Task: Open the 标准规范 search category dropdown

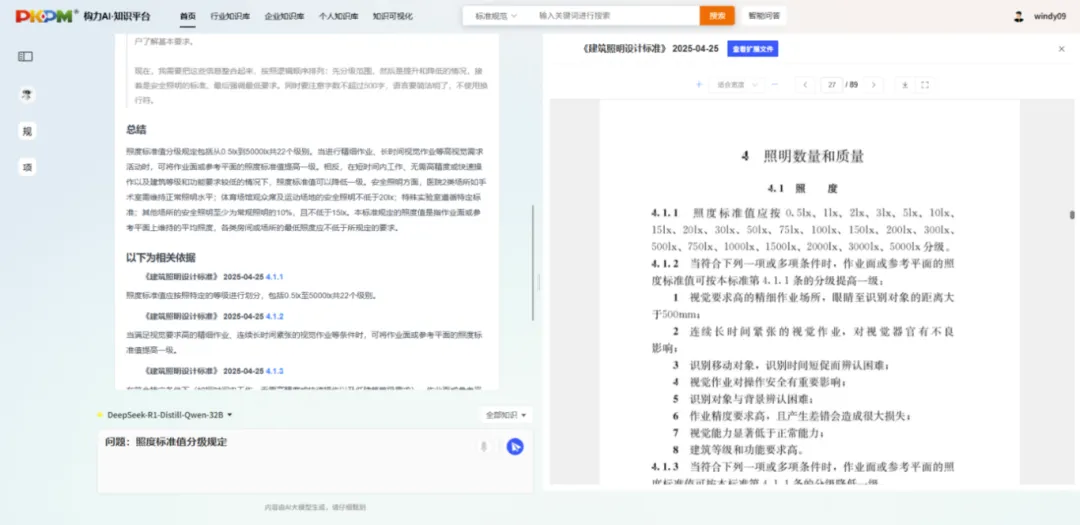Action: [x=495, y=16]
